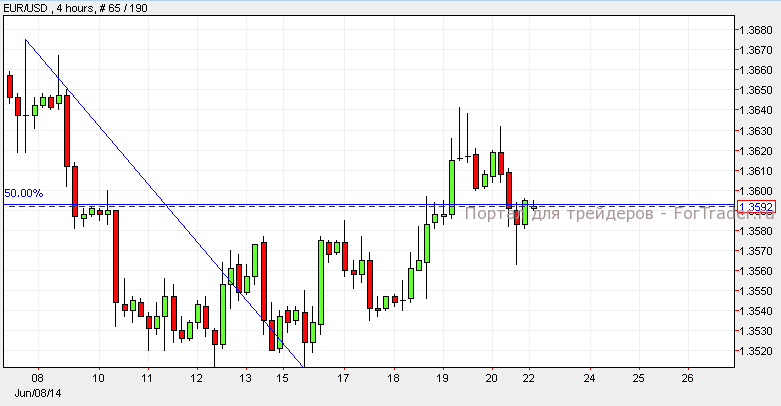
Task: Click the date label 15 on time axis
Action: tap(282, 378)
